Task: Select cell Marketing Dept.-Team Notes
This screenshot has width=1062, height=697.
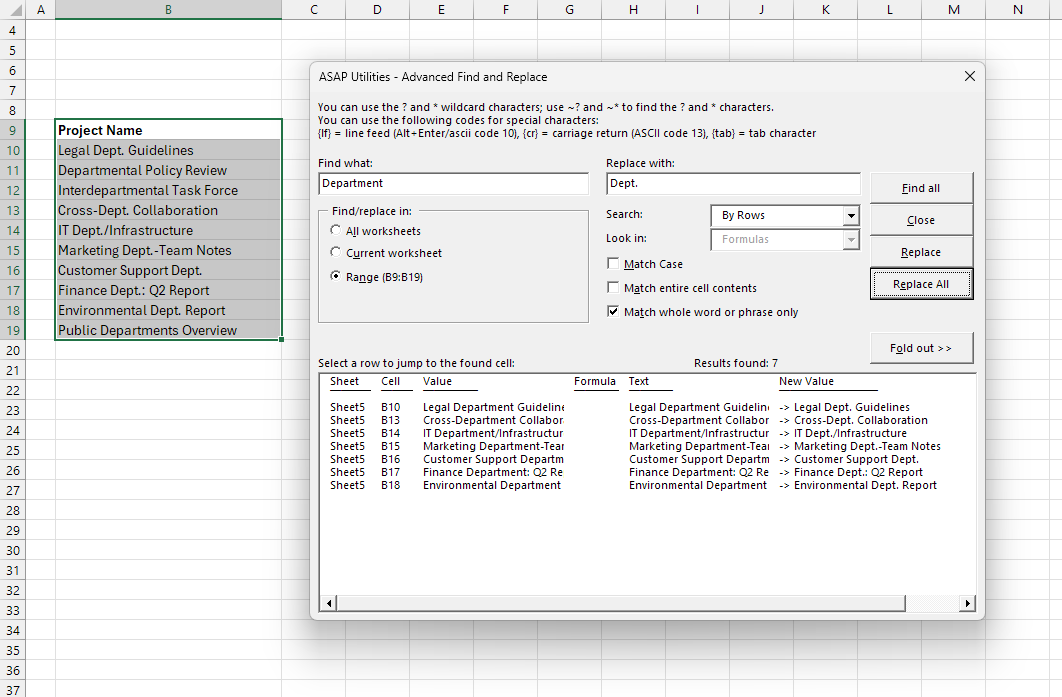Action: (x=168, y=250)
